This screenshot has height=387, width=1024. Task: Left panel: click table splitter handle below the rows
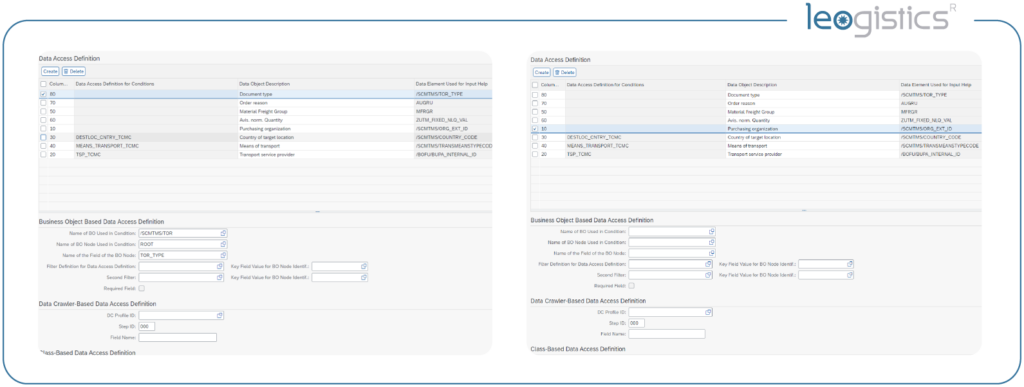(x=317, y=212)
